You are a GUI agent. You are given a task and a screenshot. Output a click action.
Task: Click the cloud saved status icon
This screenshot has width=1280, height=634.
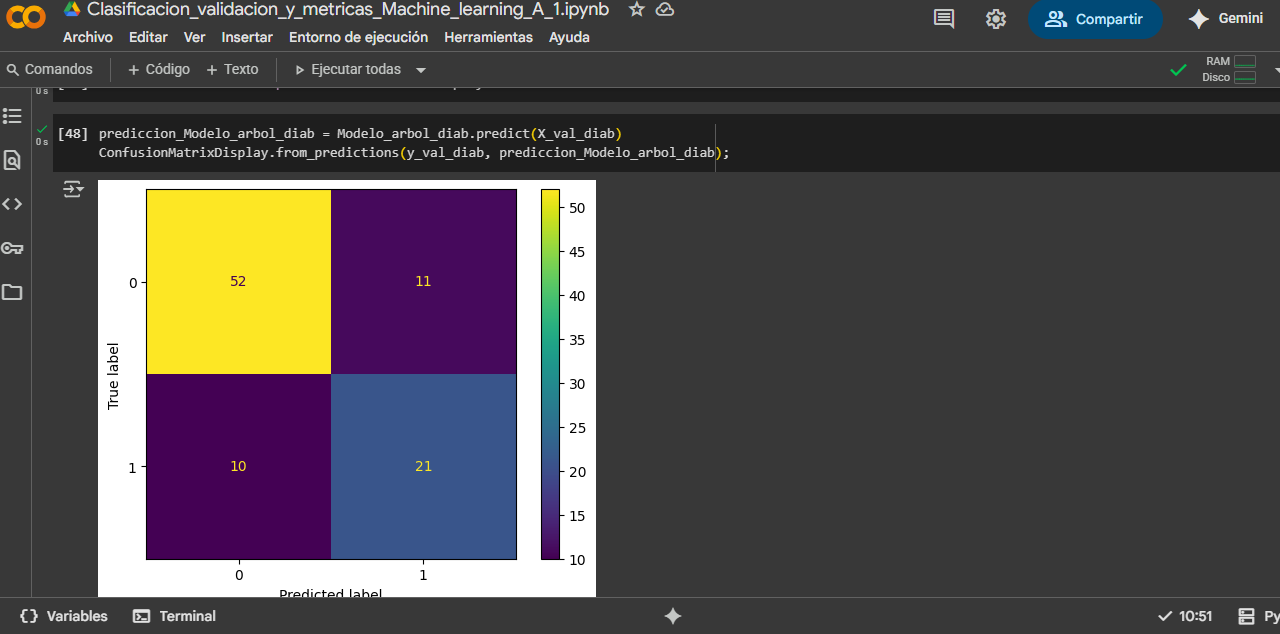click(x=665, y=9)
